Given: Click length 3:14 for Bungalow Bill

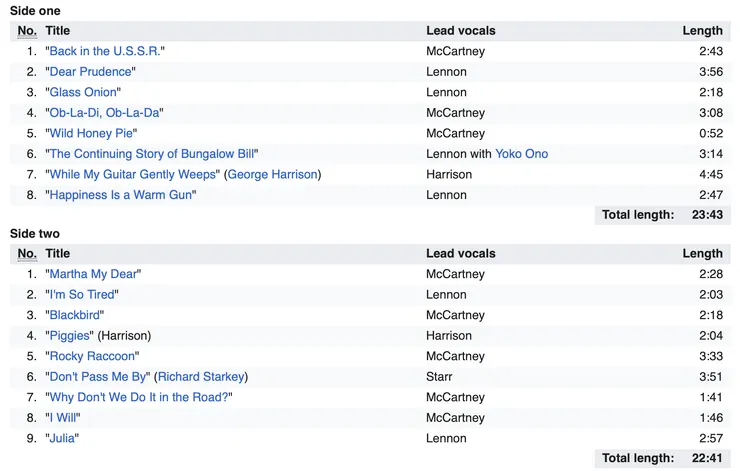Looking at the screenshot, I should 711,154.
